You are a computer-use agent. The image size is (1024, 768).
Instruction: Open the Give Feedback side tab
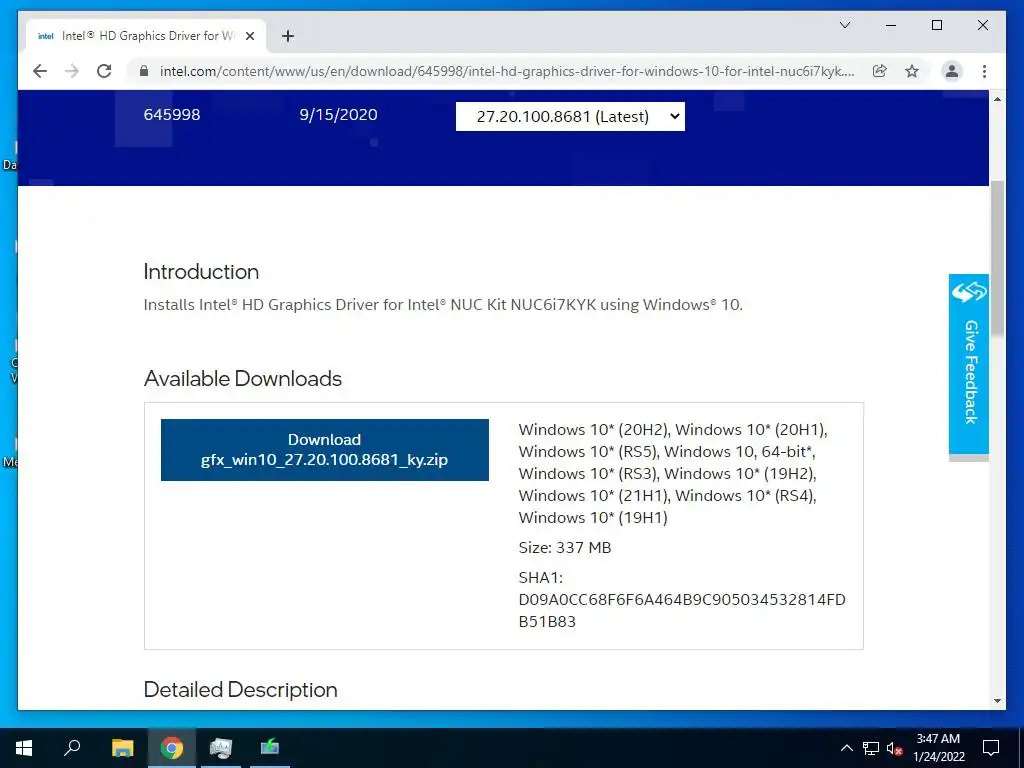(x=968, y=364)
